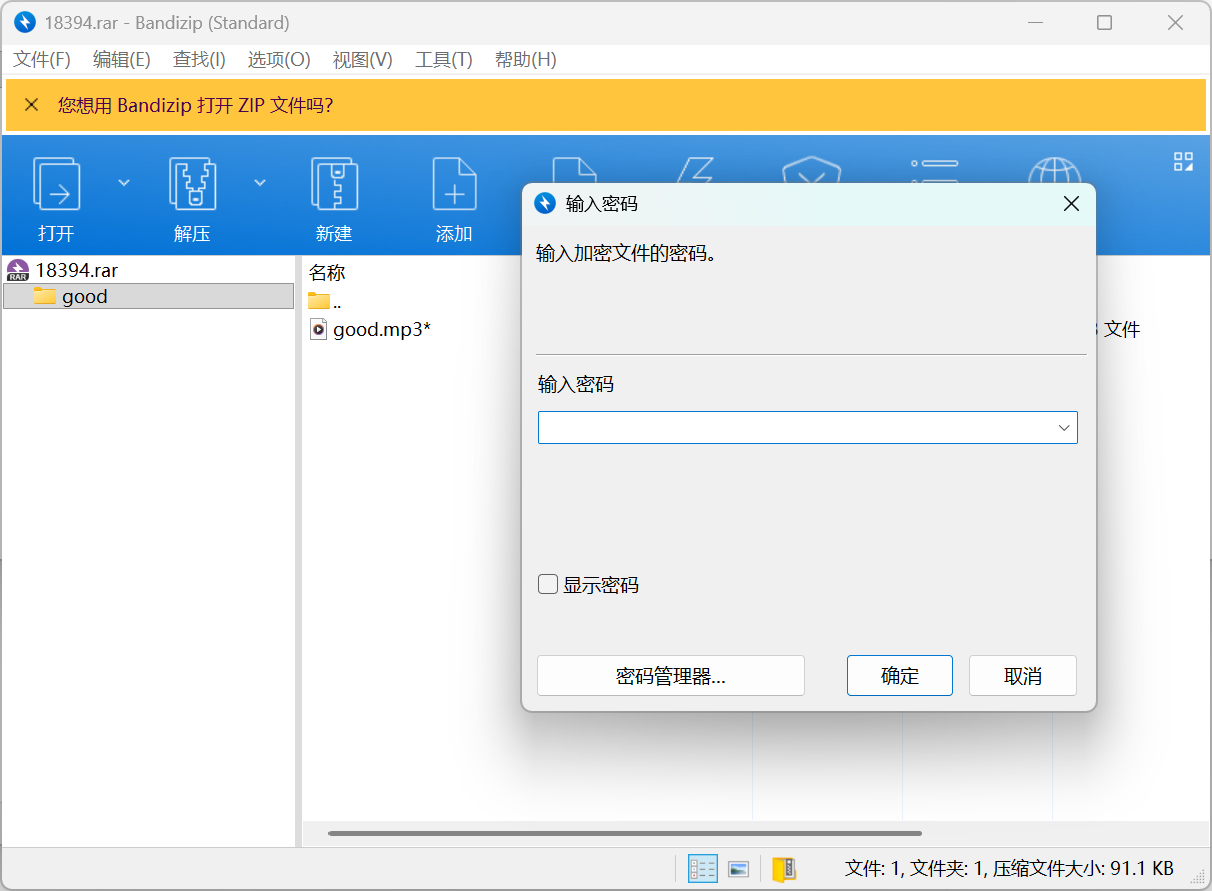Switch to details list view in status bar

(703, 869)
